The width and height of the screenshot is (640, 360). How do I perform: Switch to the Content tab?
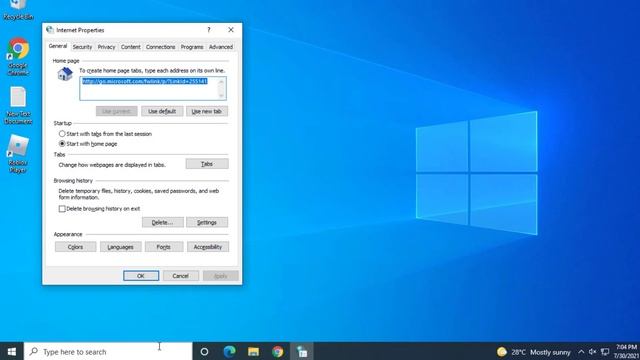[x=131, y=47]
